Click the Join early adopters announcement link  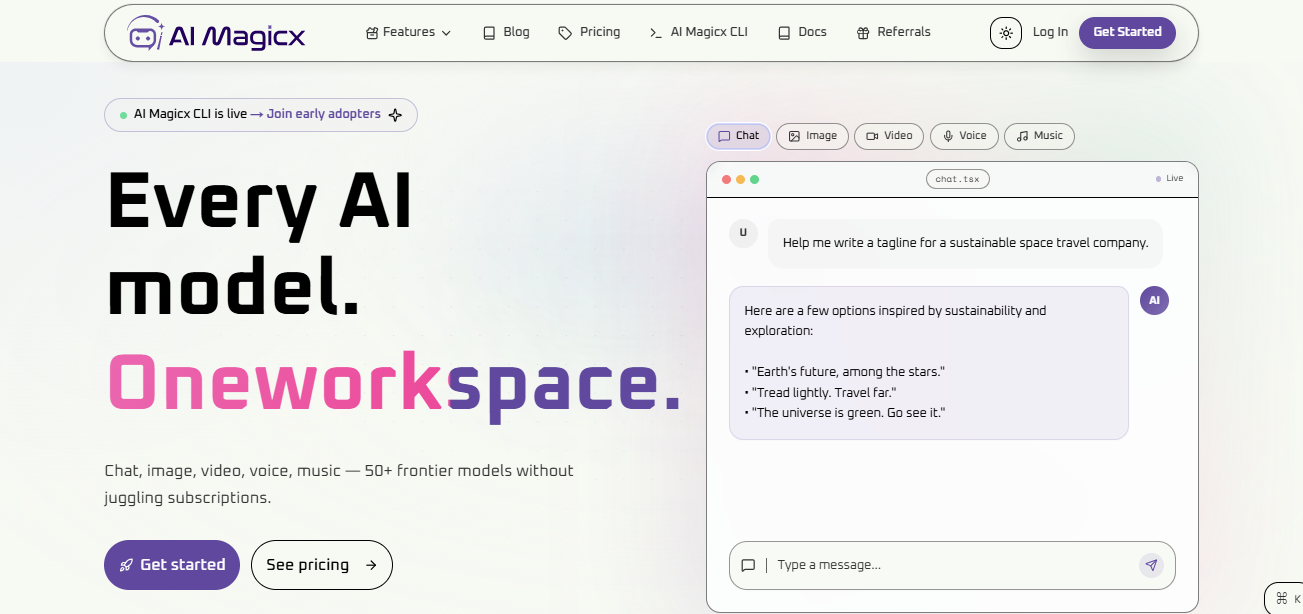(x=323, y=114)
